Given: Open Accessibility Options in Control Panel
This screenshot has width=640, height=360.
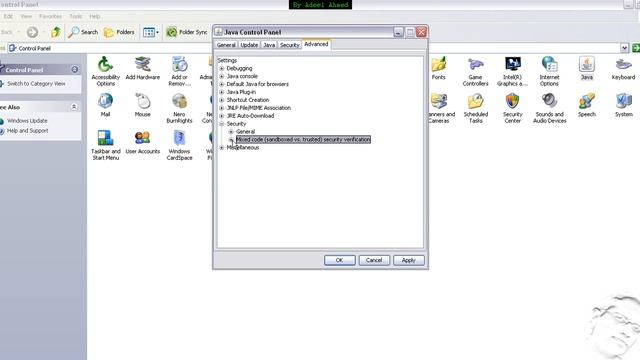Looking at the screenshot, I should pyautogui.click(x=105, y=71).
